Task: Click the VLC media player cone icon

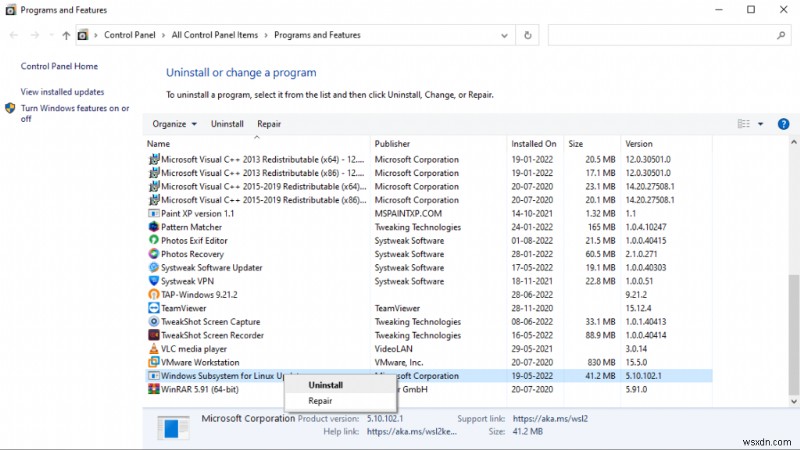Action: [153, 348]
